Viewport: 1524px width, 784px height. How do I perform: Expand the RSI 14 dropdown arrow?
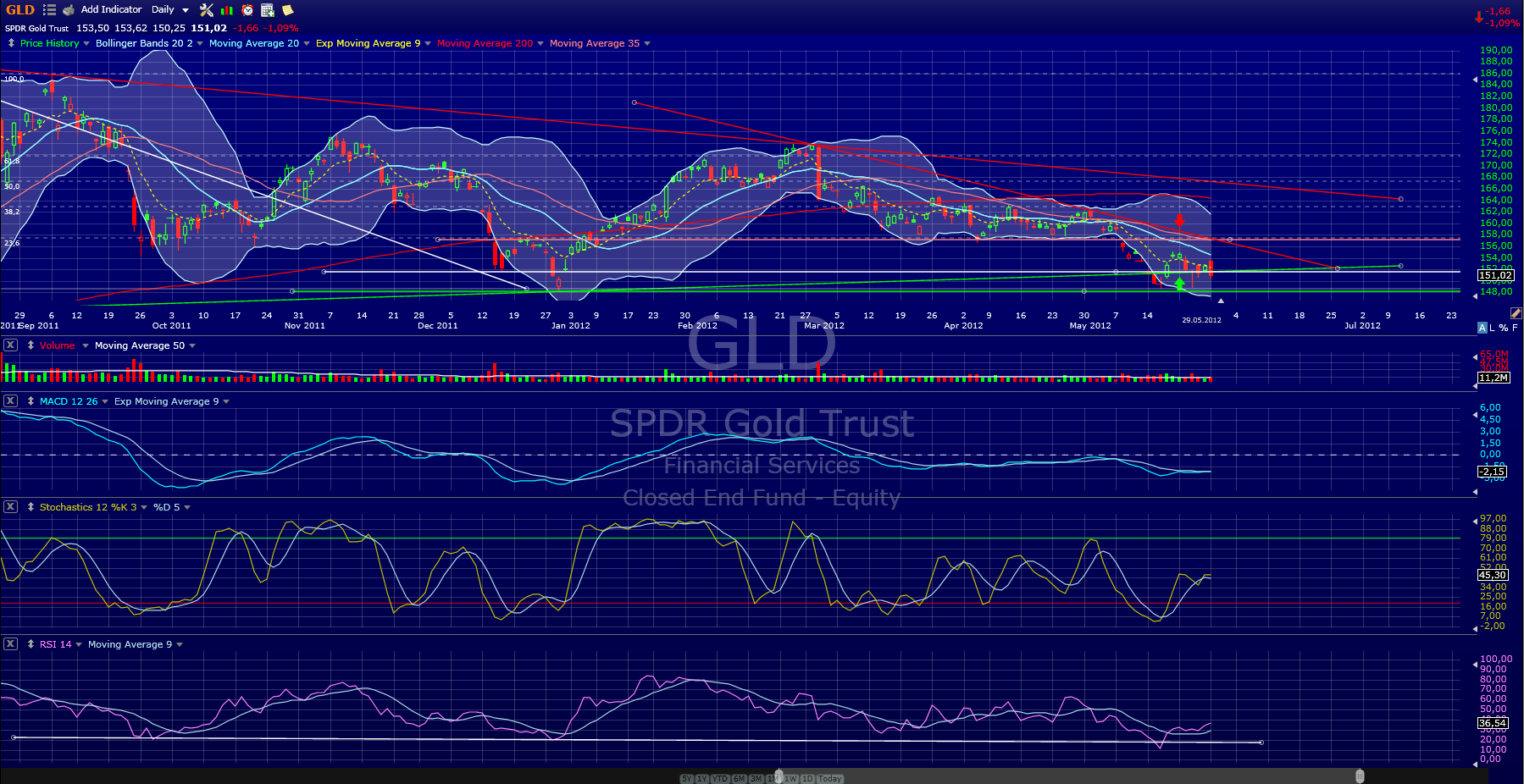(79, 645)
